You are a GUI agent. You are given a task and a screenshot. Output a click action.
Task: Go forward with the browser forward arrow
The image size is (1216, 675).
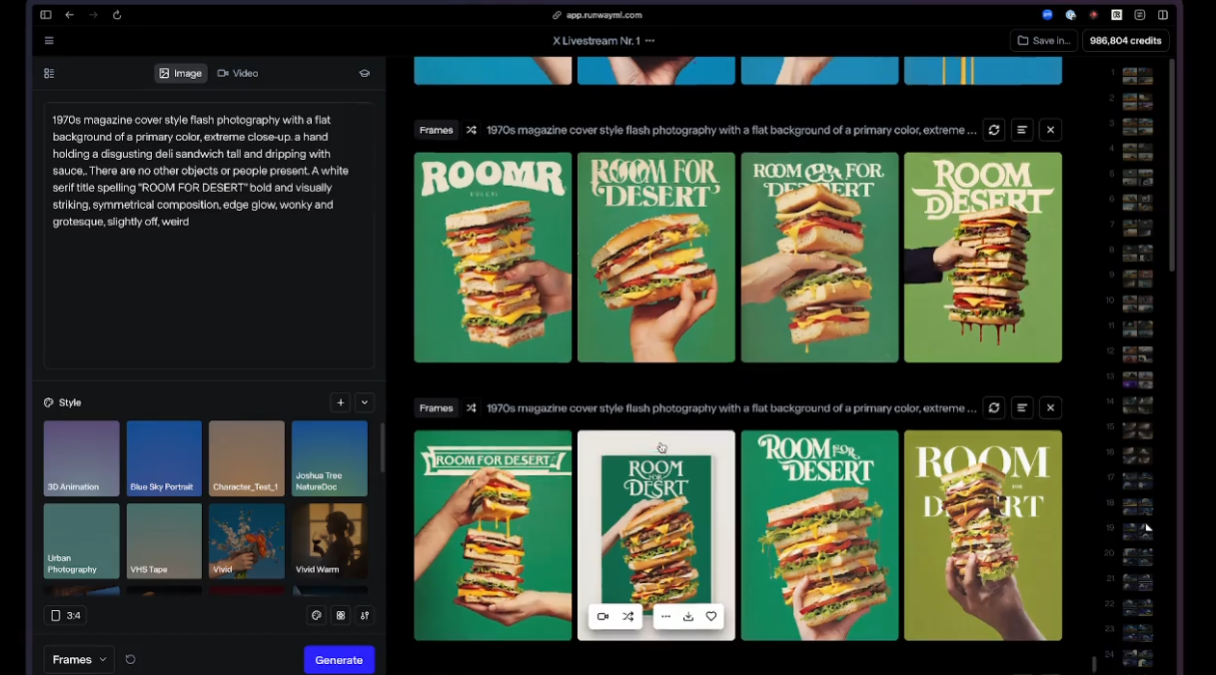click(x=93, y=15)
